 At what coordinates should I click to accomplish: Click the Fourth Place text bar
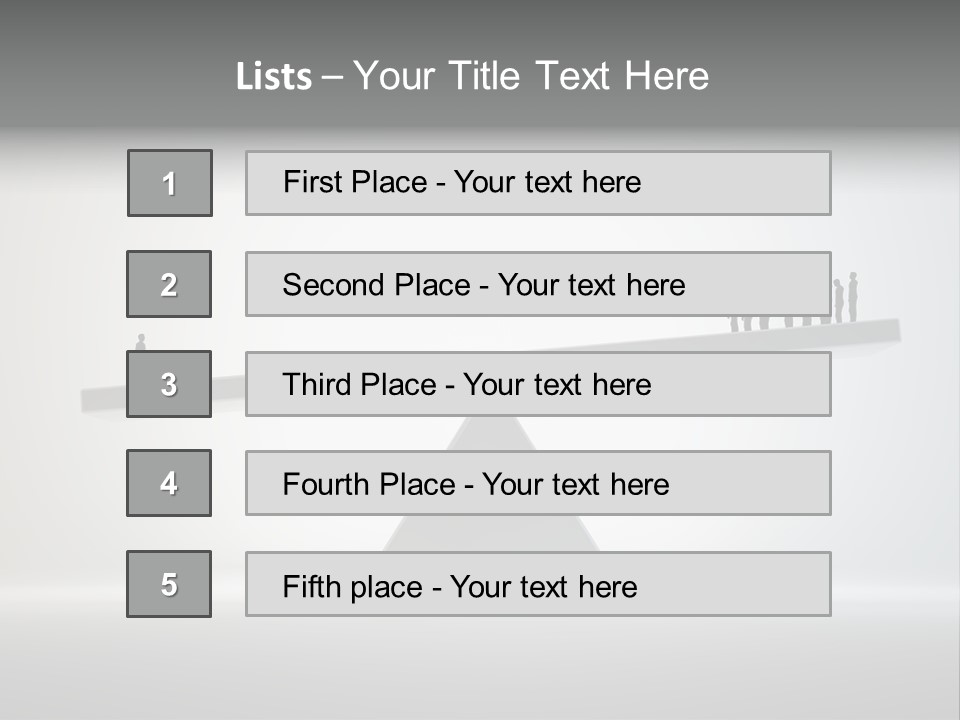pos(538,483)
